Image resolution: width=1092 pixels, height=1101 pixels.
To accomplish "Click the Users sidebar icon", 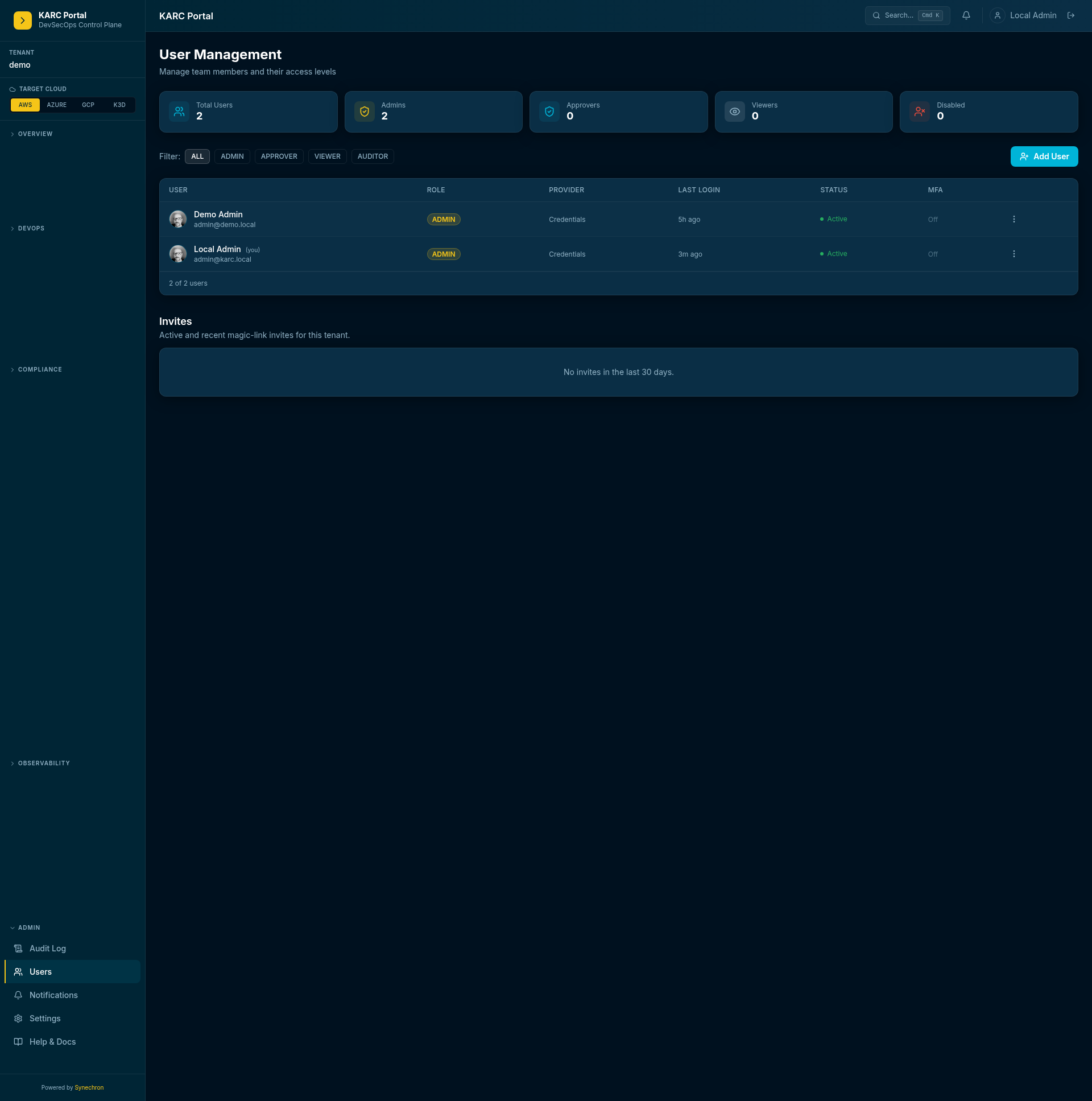I will coord(18,972).
